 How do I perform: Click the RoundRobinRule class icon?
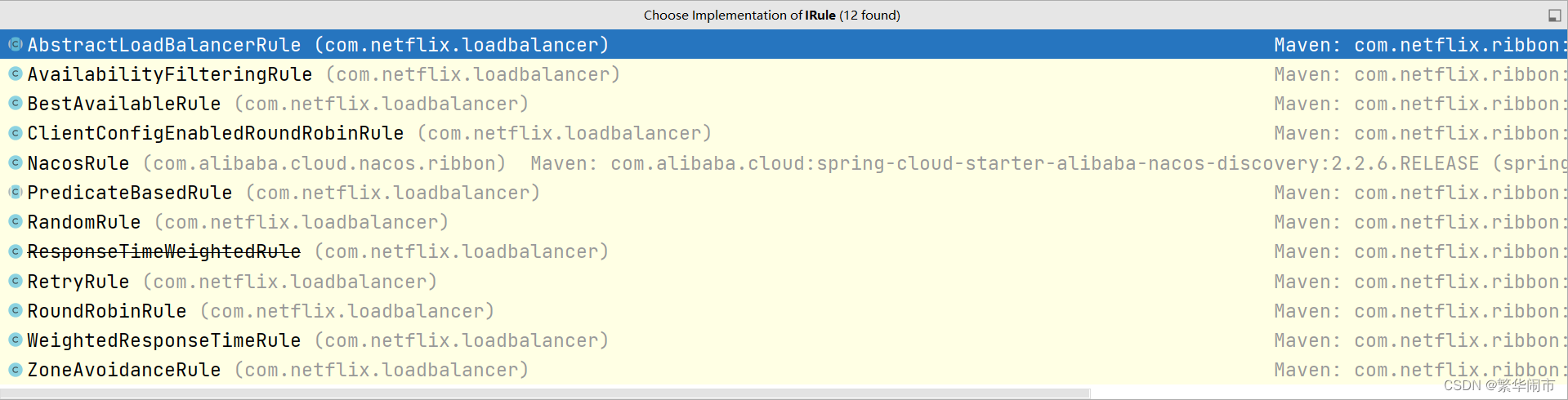15,311
